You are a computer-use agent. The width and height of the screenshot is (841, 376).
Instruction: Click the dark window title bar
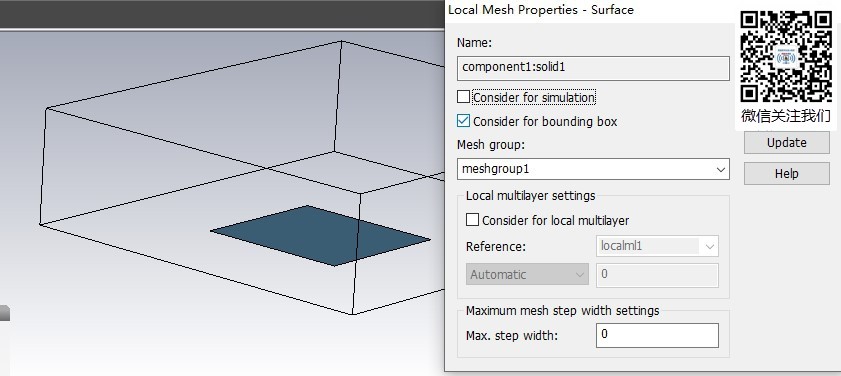pyautogui.click(x=222, y=13)
